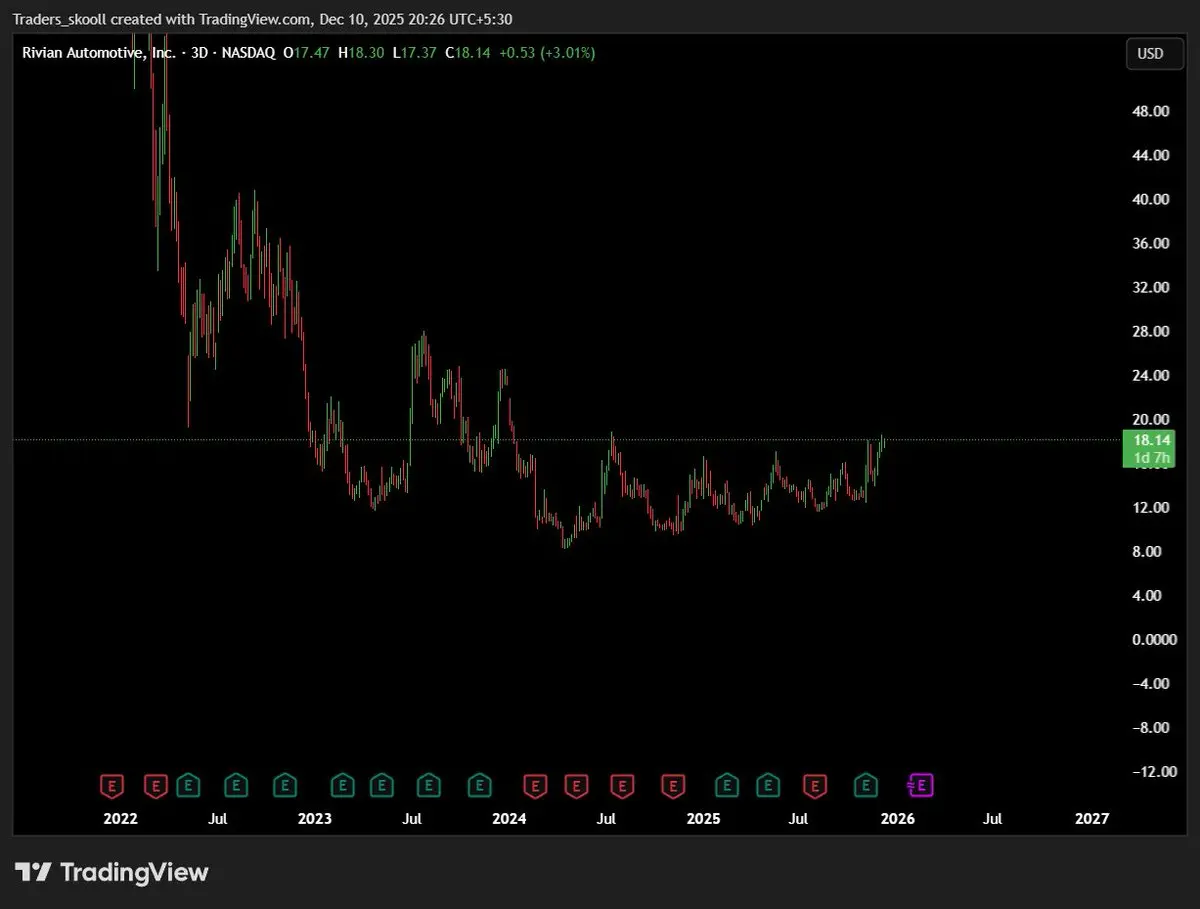Click green earnings marker just left of 2024 label
The image size is (1200, 909).
click(x=480, y=786)
